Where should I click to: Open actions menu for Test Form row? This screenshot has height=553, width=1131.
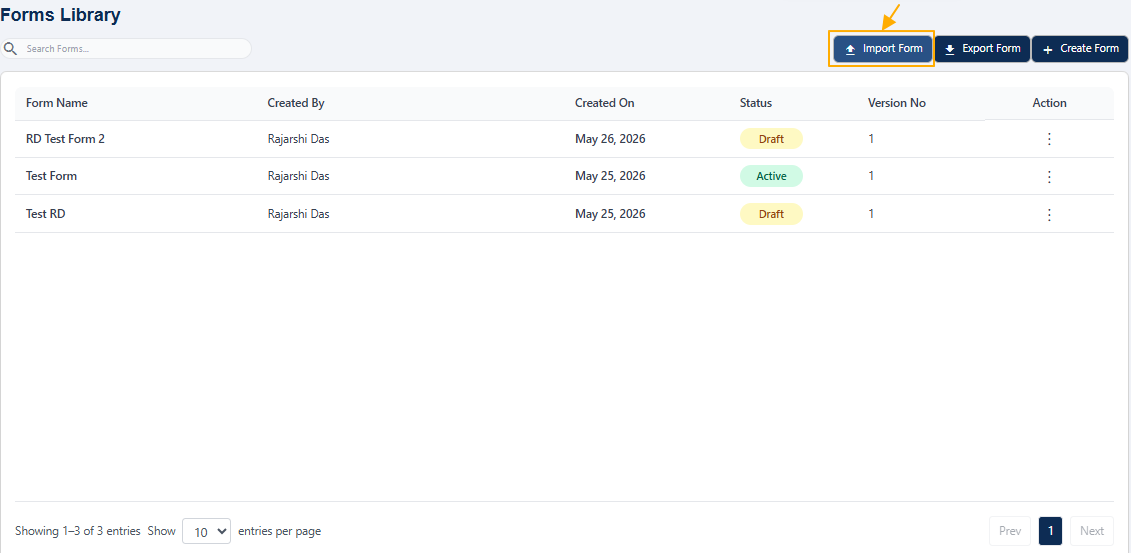(1049, 177)
